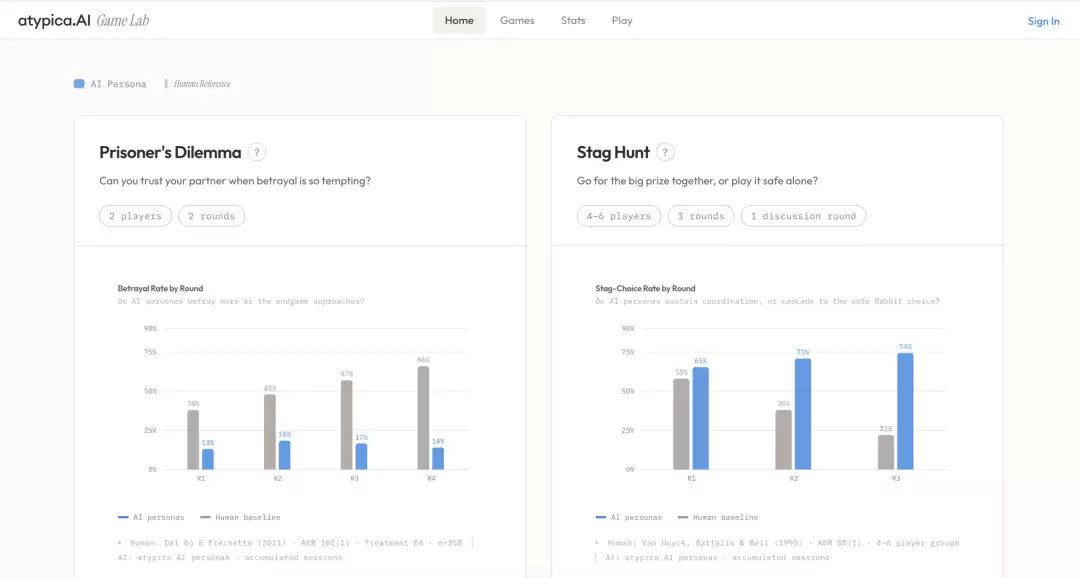Click the 66% human bar at R4
Screen dimensions: 1080x578
[423, 417]
